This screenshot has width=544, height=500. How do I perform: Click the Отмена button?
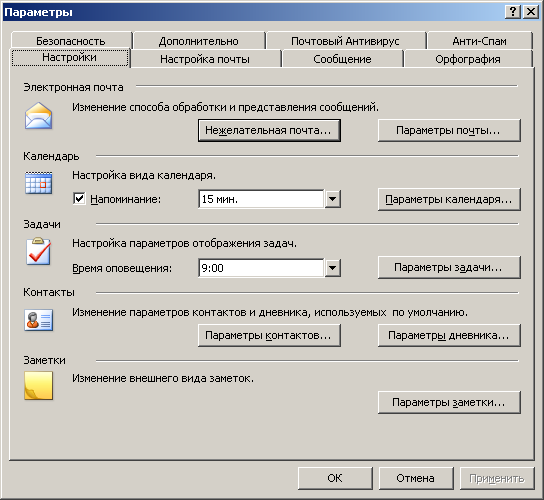coord(416,478)
